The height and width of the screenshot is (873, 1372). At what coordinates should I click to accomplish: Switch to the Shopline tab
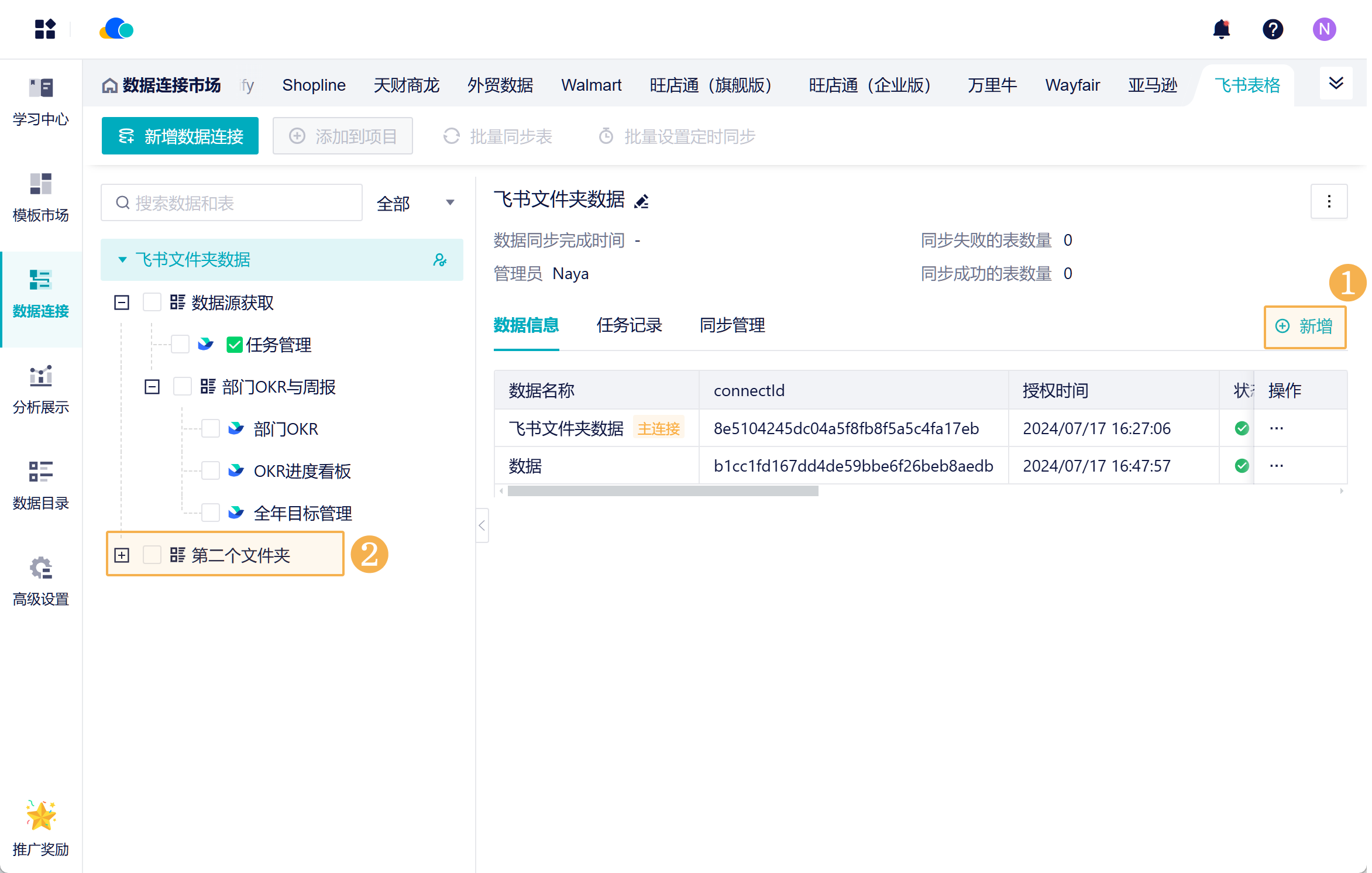(x=314, y=85)
